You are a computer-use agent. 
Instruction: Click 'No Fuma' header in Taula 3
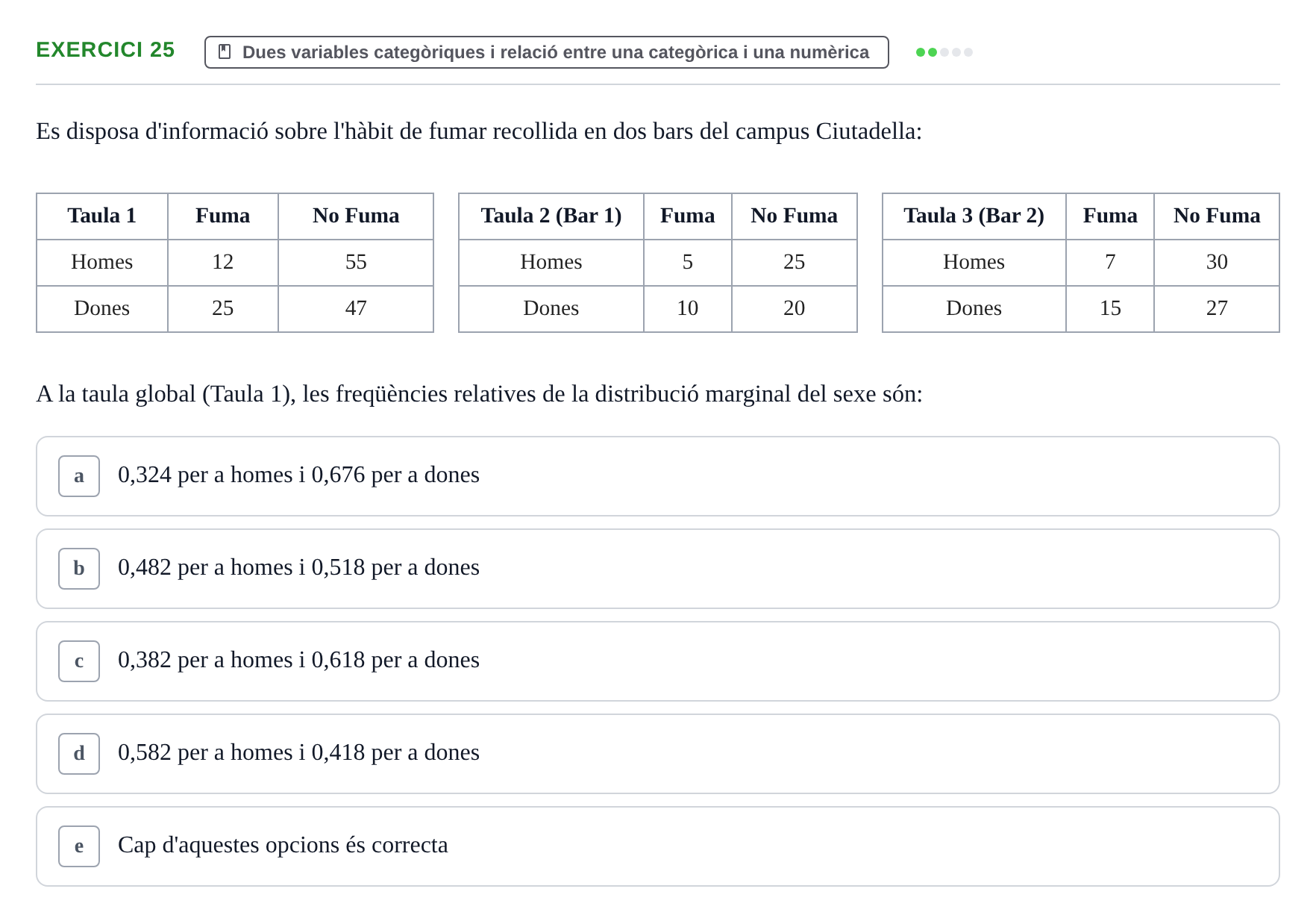point(1217,216)
